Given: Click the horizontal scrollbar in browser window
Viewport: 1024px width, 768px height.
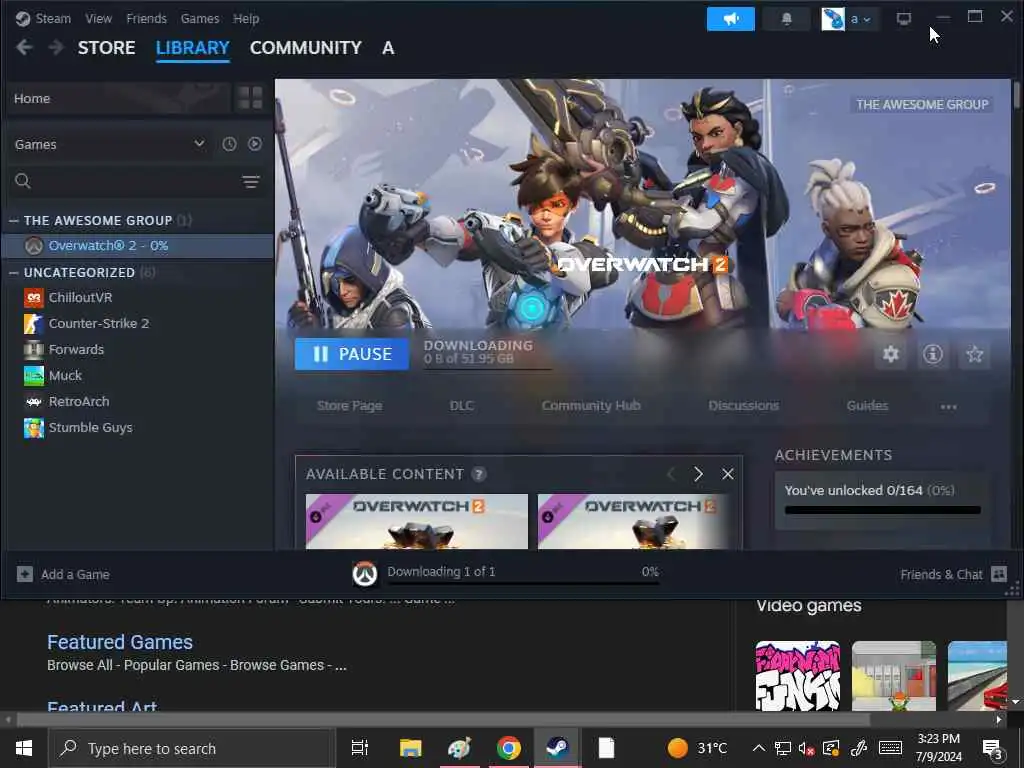Looking at the screenshot, I should pyautogui.click(x=443, y=720).
